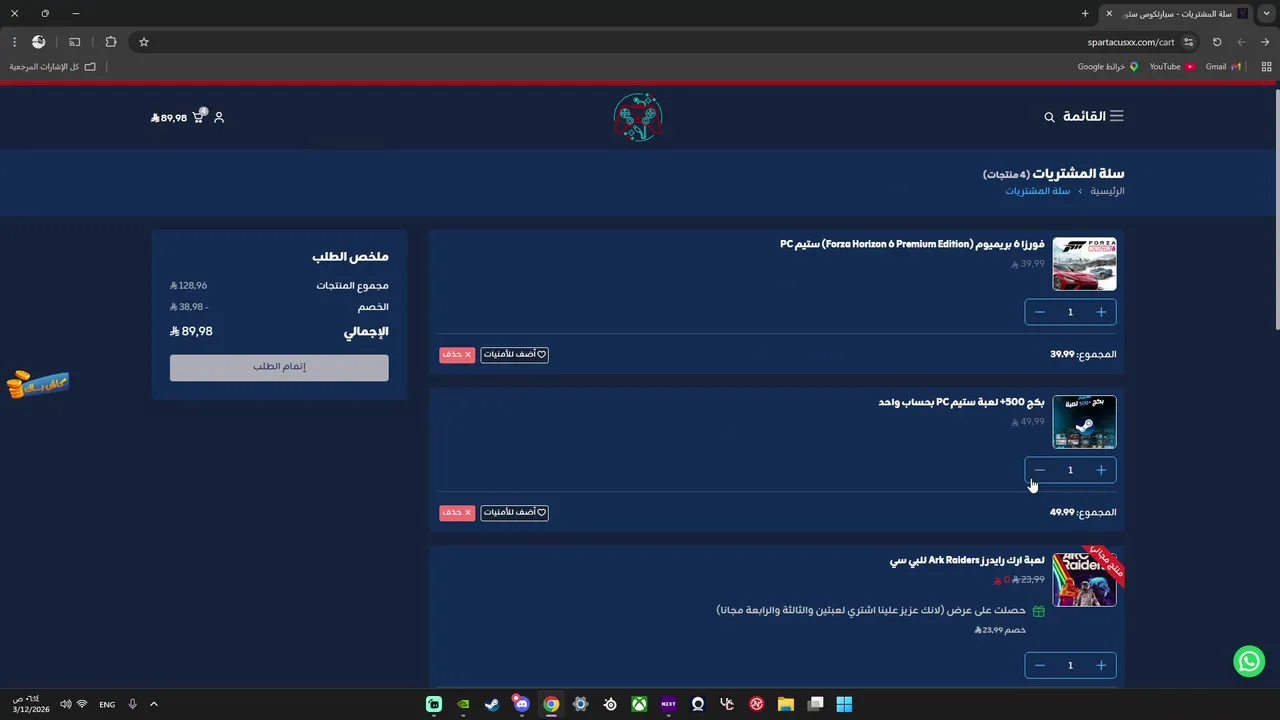Open the Gmail bookmark
The image size is (1280, 720).
click(1223, 66)
